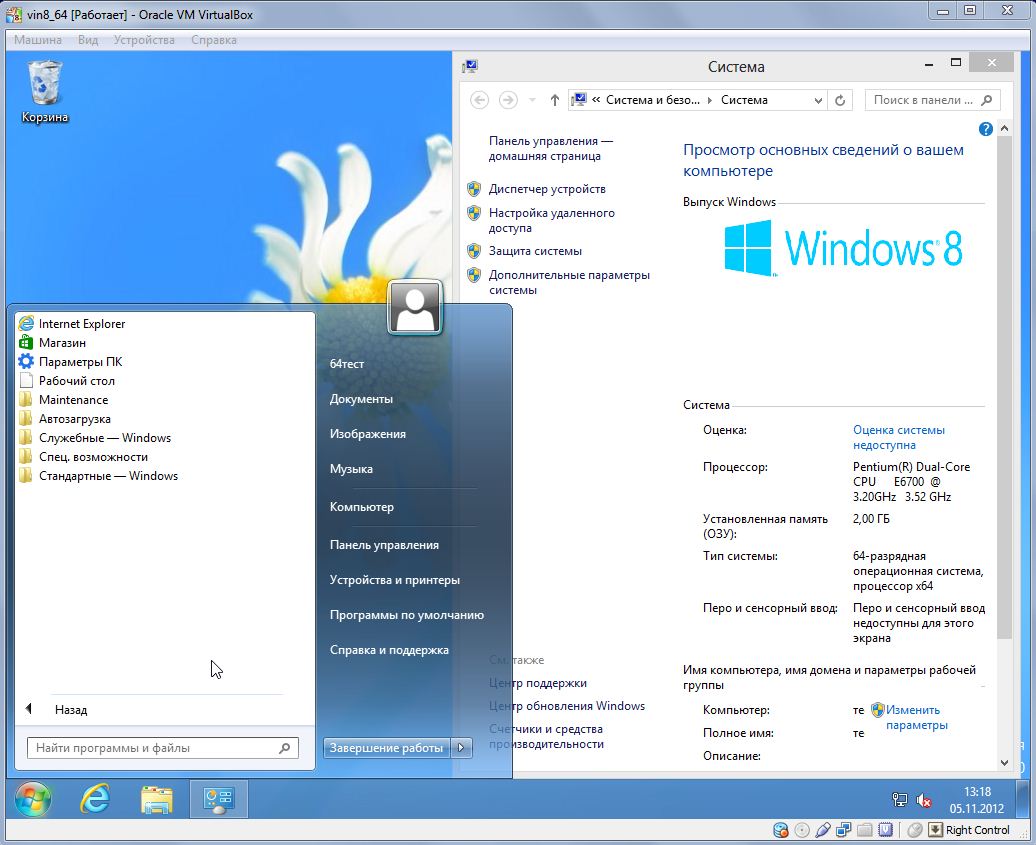Open recent locations dropdown arrow
Viewport: 1036px width, 845px height.
point(532,100)
